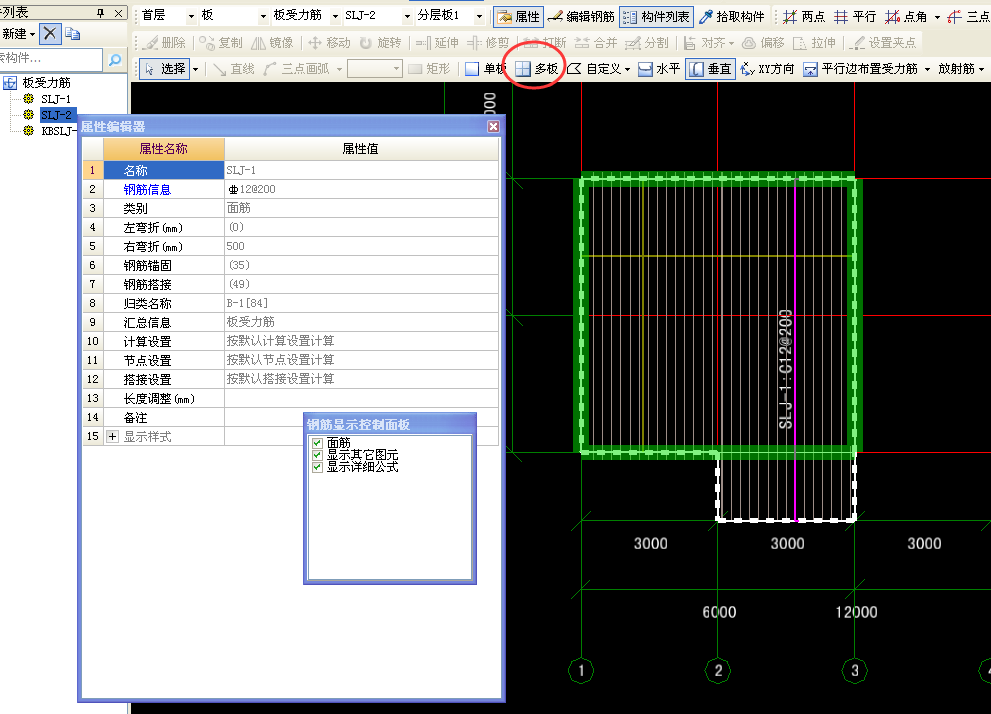Screen dimensions: 991x714
Task: Click the 移动 move tool
Action: point(329,42)
